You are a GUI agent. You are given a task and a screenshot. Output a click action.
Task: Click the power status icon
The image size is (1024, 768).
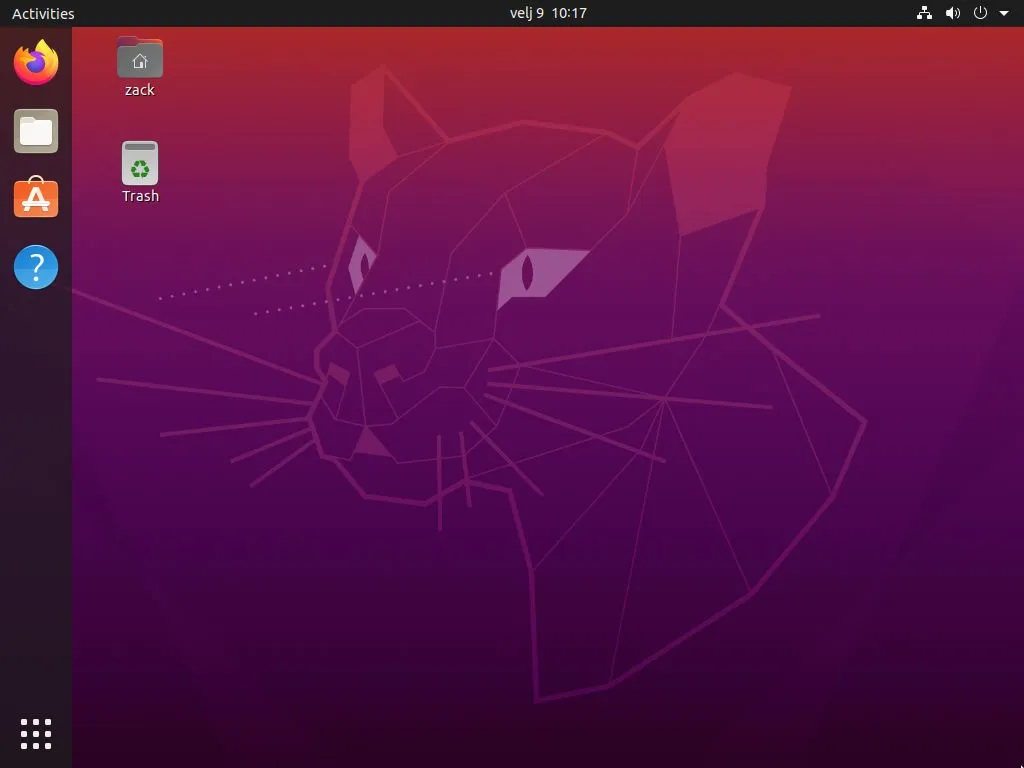point(980,13)
